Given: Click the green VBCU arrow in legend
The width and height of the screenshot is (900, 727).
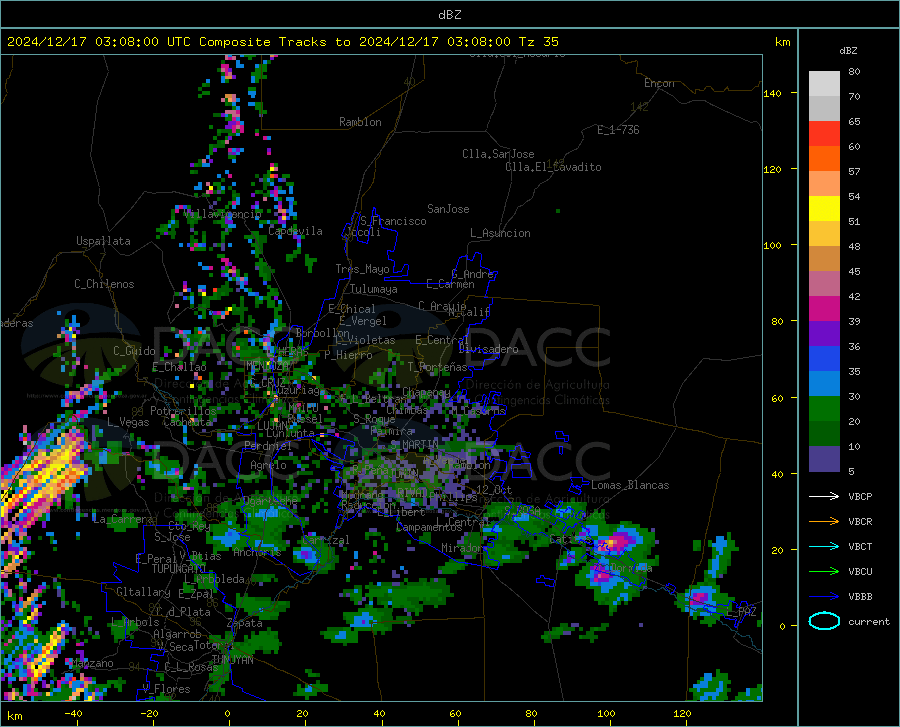Looking at the screenshot, I should point(824,572).
